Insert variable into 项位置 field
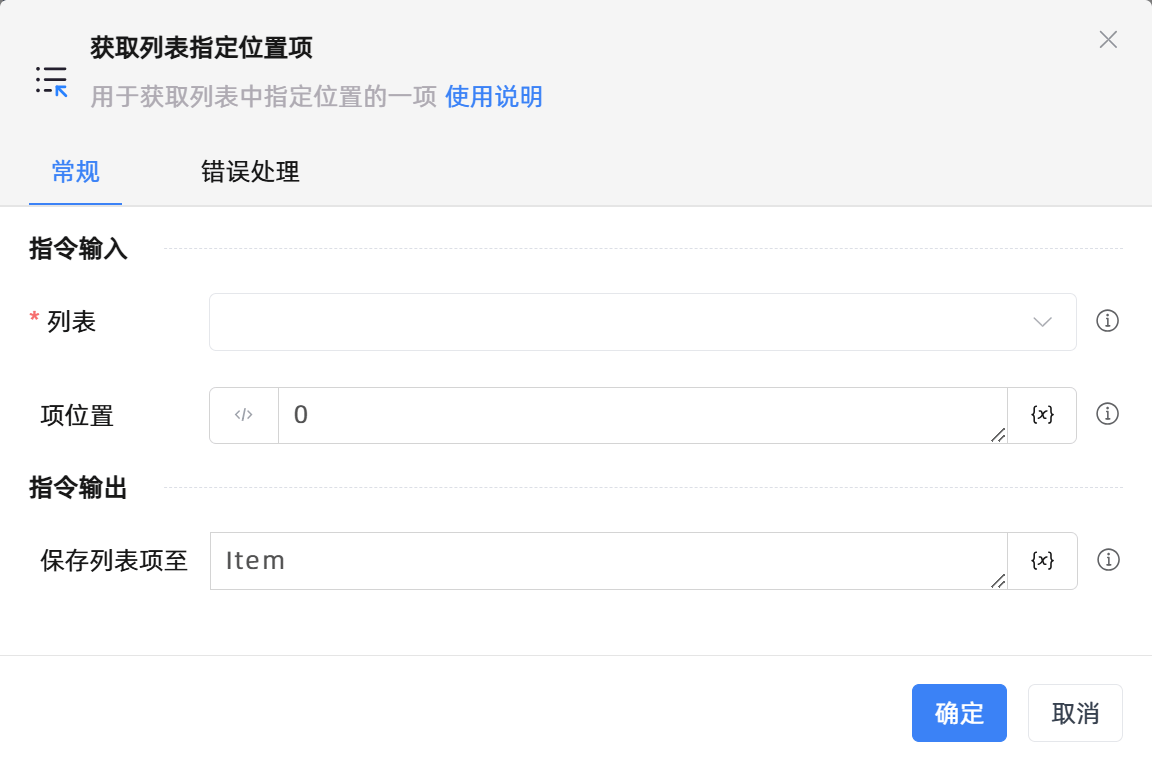The width and height of the screenshot is (1152, 770). click(1042, 415)
